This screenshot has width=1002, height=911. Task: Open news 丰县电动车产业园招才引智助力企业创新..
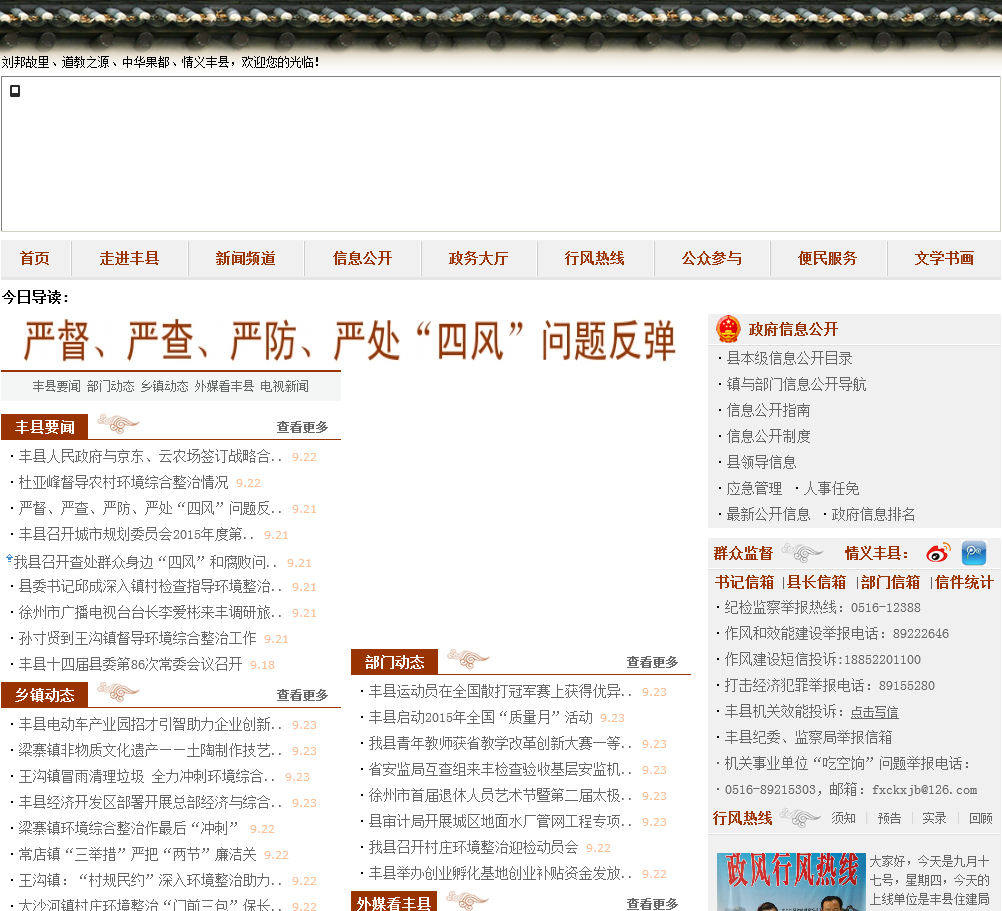coord(150,724)
